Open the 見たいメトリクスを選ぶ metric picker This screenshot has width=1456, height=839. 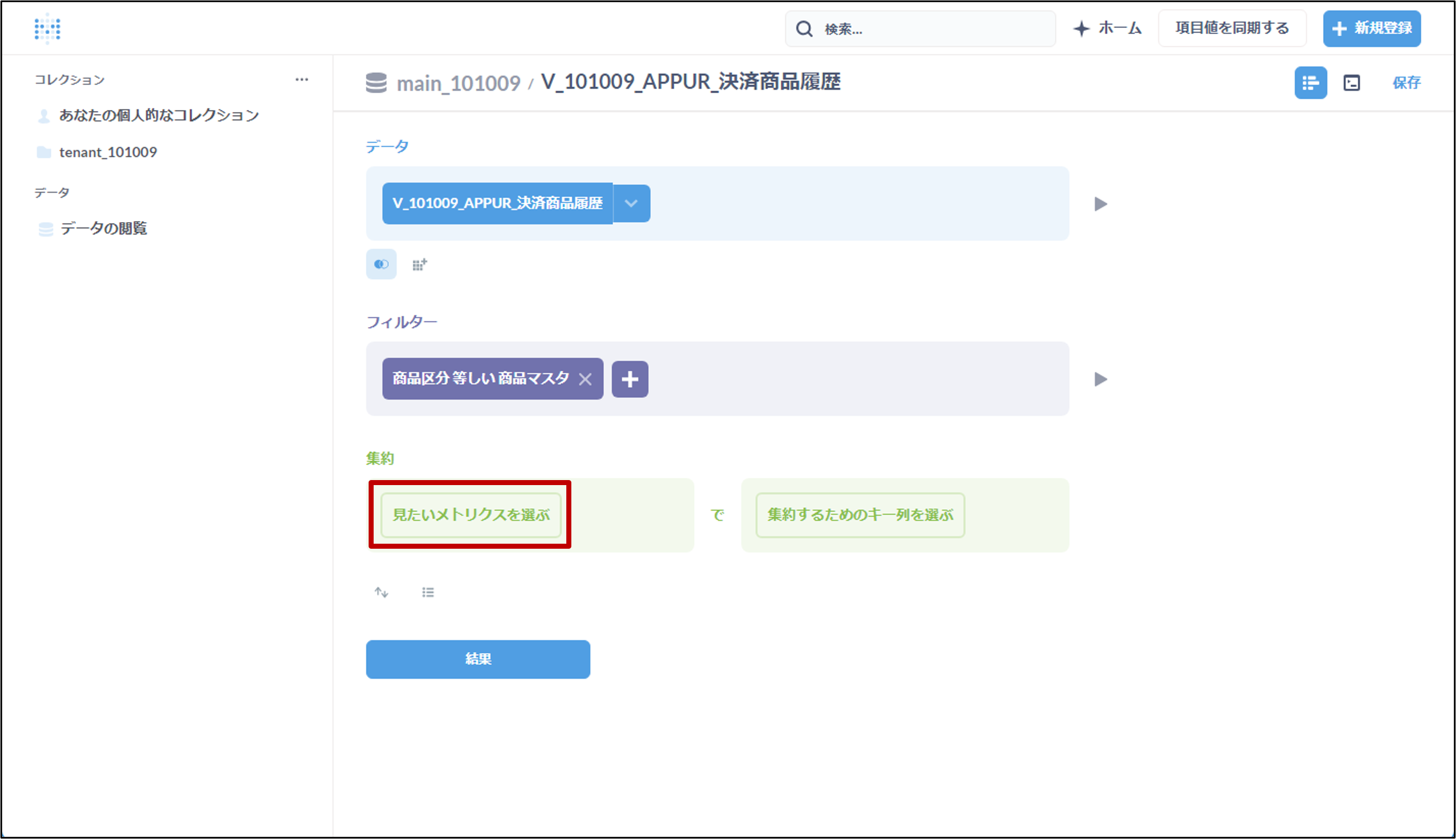(470, 515)
